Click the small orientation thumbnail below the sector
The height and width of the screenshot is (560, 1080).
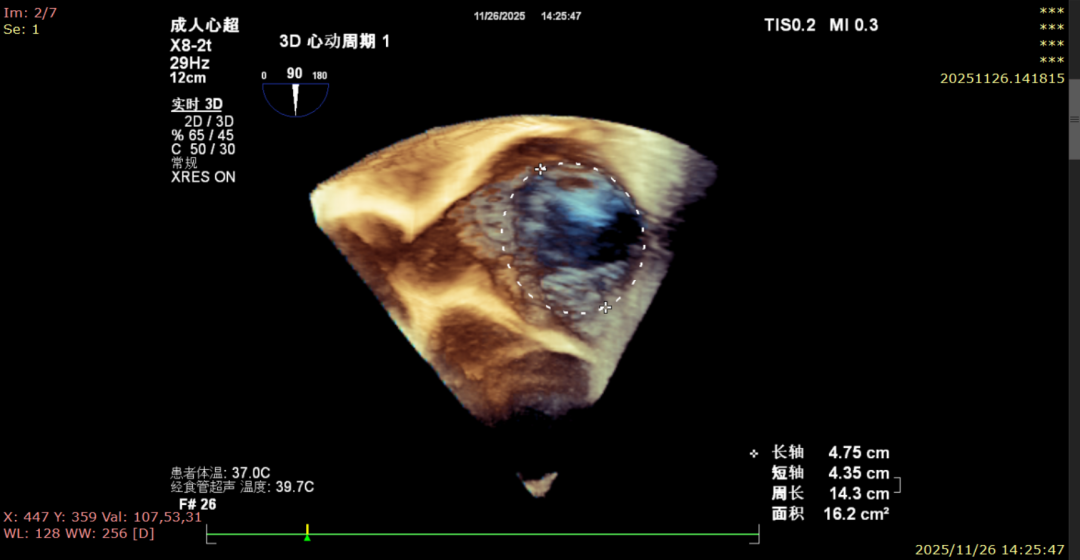tap(540, 484)
